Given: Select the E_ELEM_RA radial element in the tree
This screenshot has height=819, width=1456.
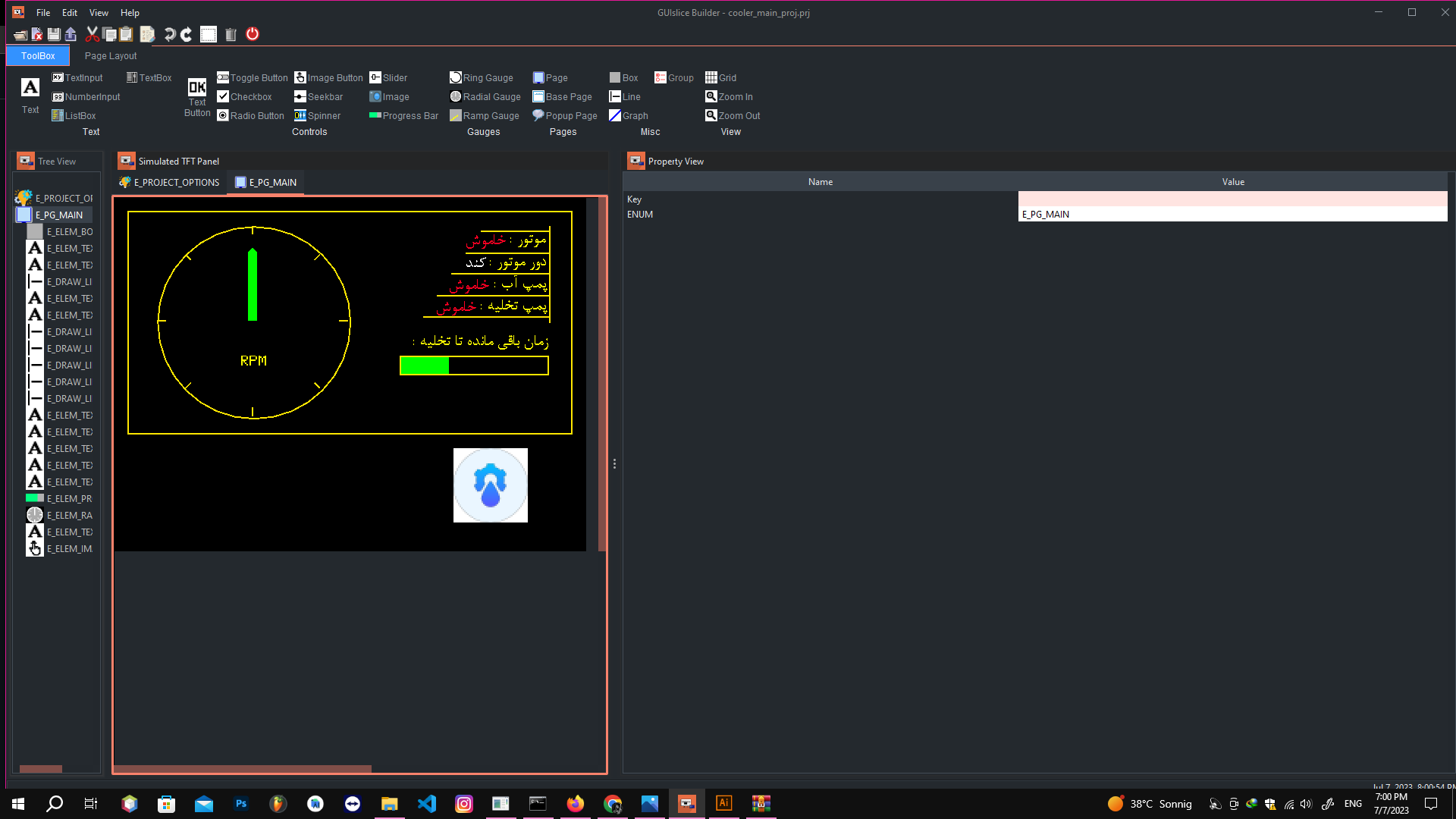Looking at the screenshot, I should point(70,515).
